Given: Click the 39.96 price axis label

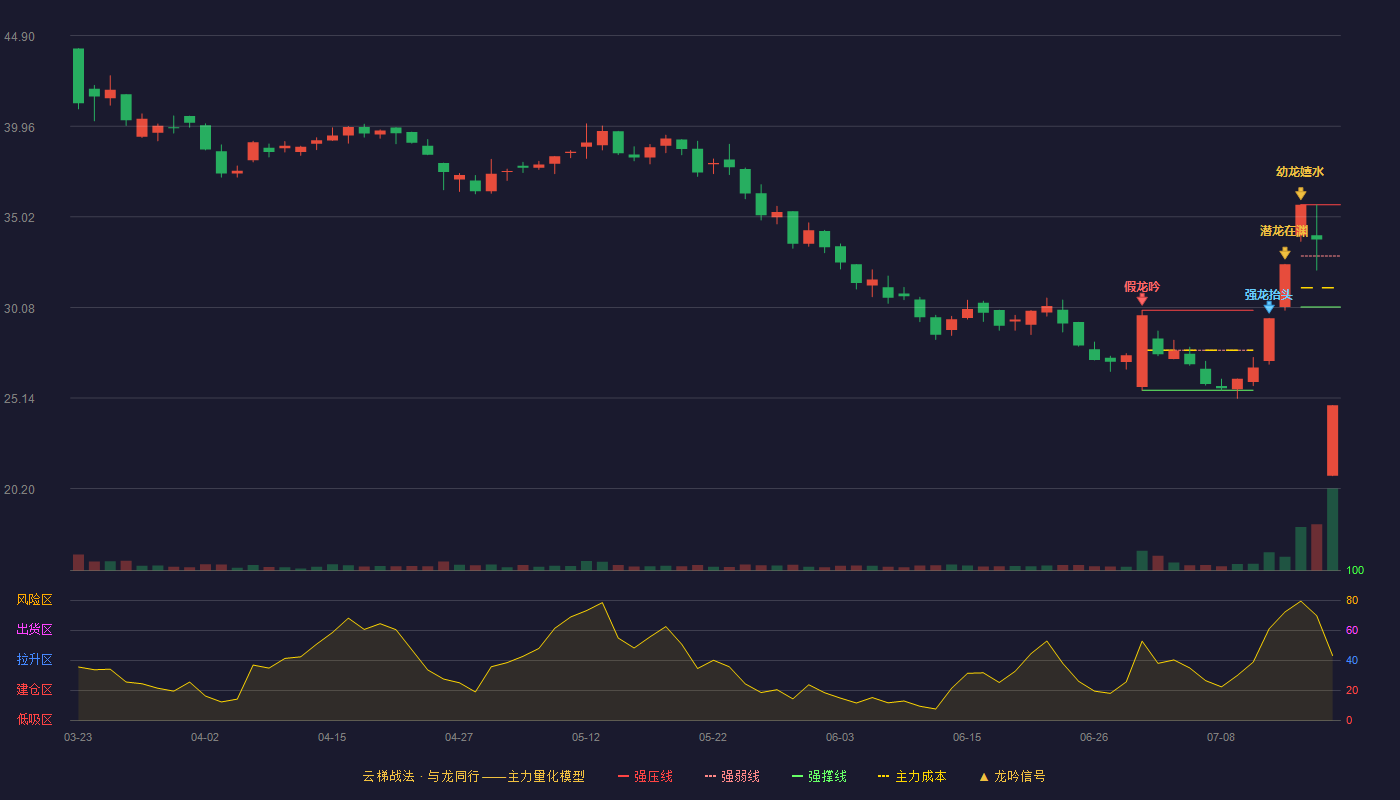Looking at the screenshot, I should pyautogui.click(x=19, y=128).
